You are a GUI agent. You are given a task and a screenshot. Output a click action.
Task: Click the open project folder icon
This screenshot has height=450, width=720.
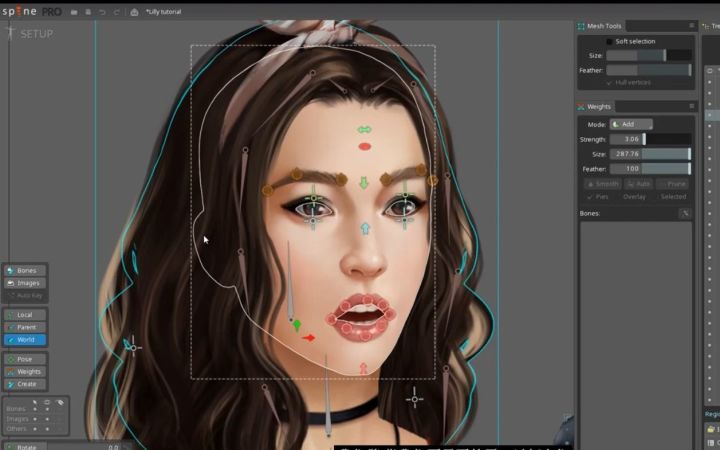(73, 12)
